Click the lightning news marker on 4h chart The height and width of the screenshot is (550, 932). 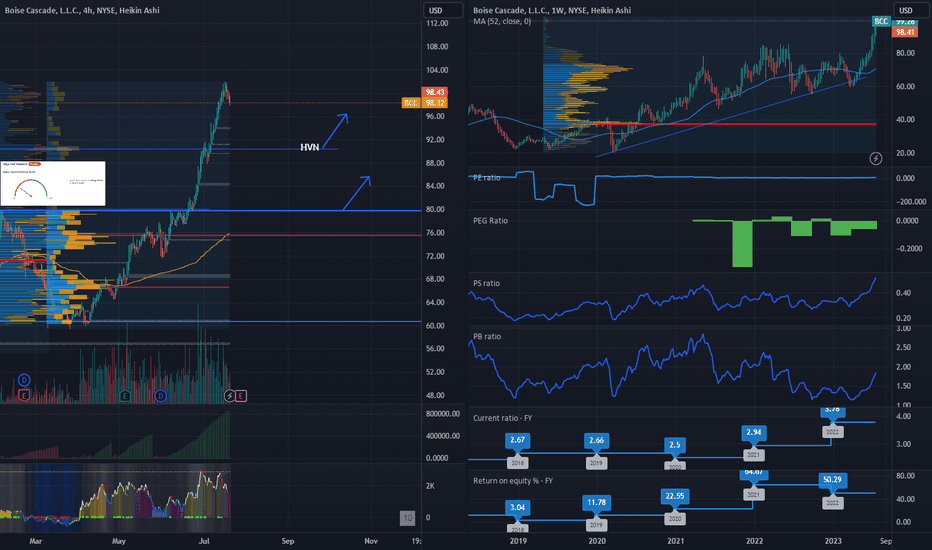229,395
